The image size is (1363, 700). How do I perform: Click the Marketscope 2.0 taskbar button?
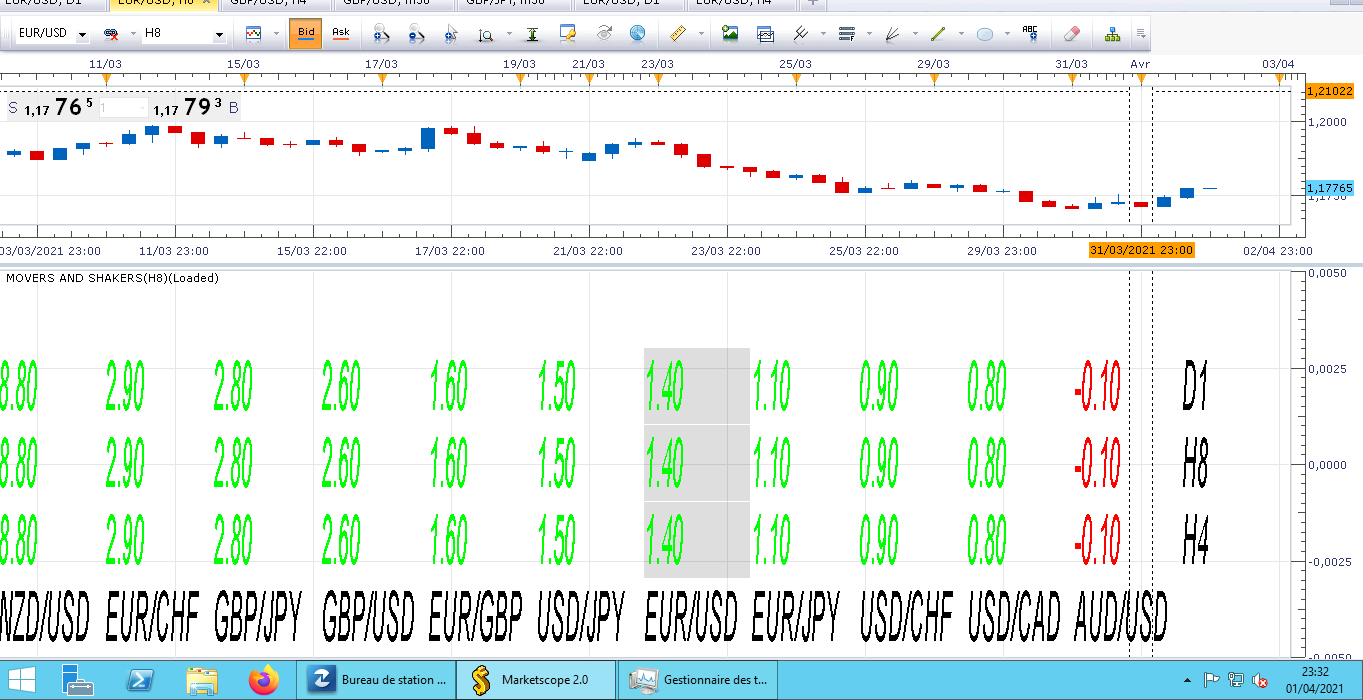(535, 680)
